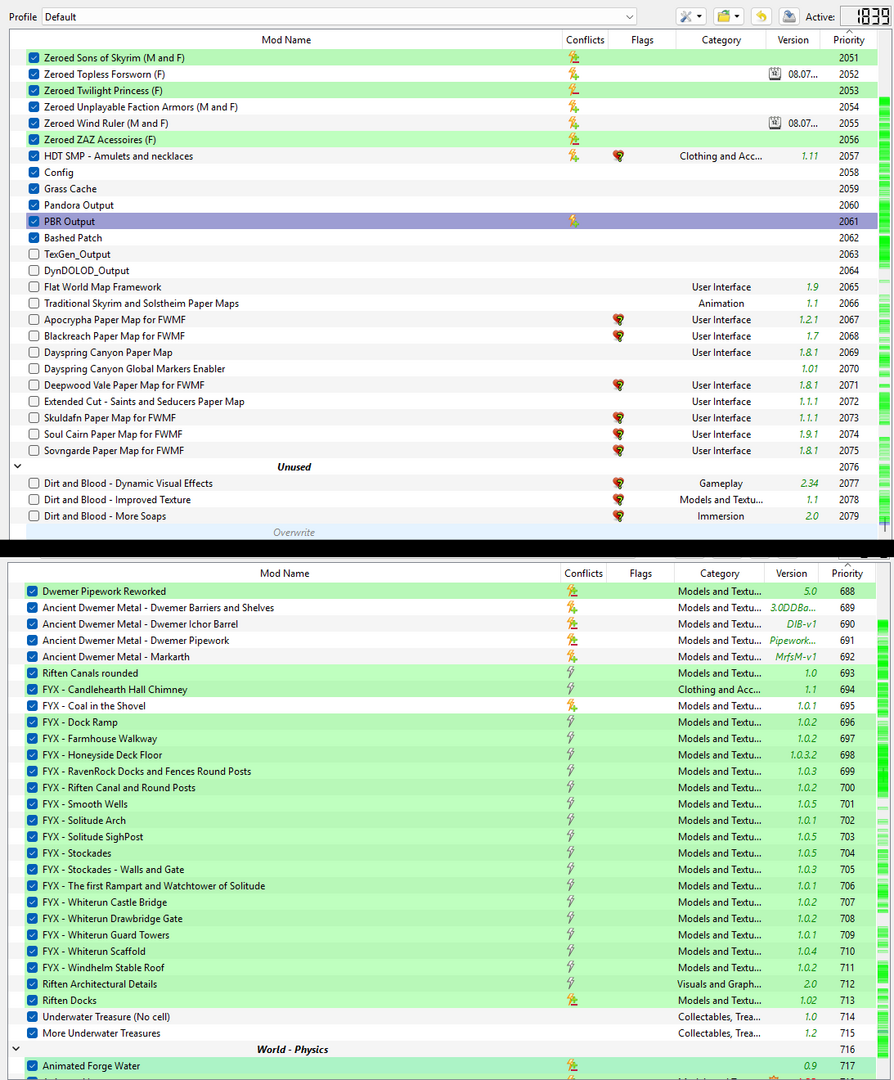Click Animation category of Traditional Skyrim Paper Maps
Viewport: 894px width, 1080px height.
point(721,304)
